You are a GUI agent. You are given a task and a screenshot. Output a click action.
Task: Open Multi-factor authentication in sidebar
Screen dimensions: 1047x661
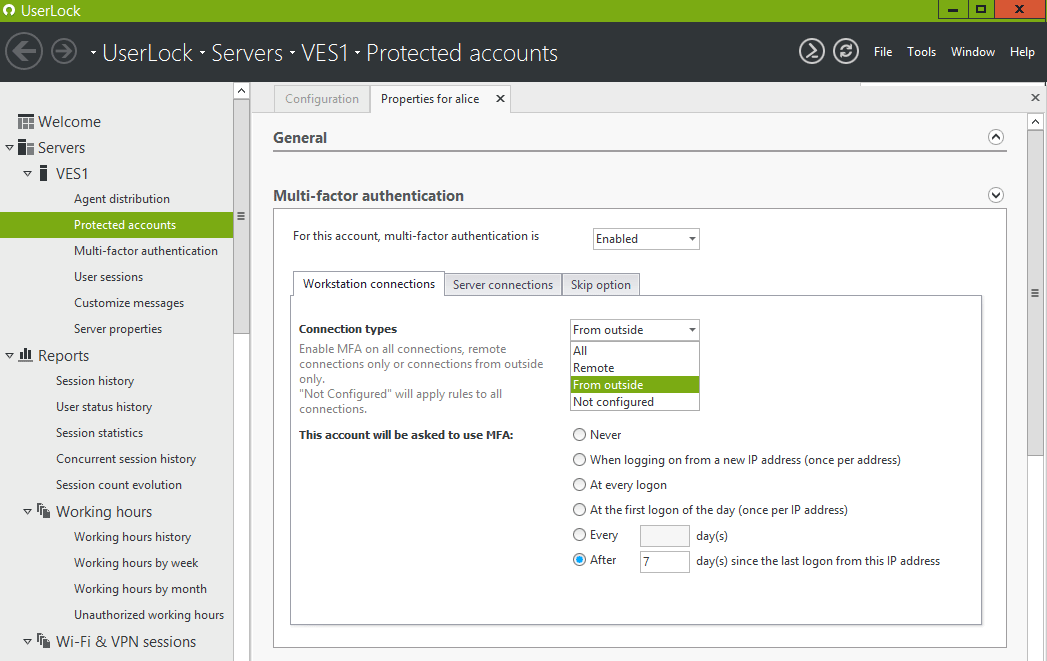pyautogui.click(x=146, y=251)
